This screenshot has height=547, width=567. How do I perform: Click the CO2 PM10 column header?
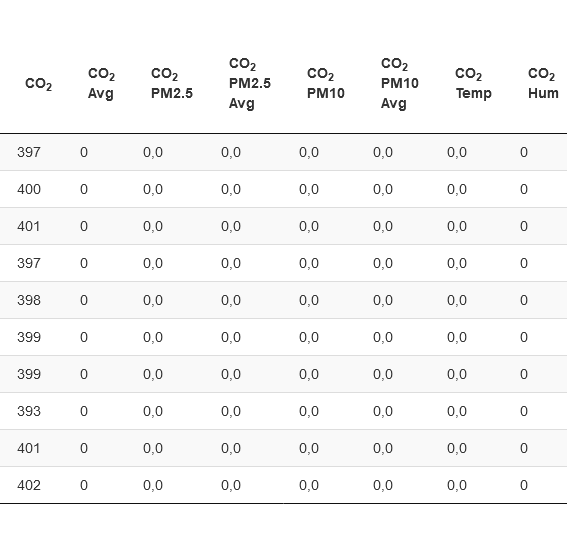point(325,84)
